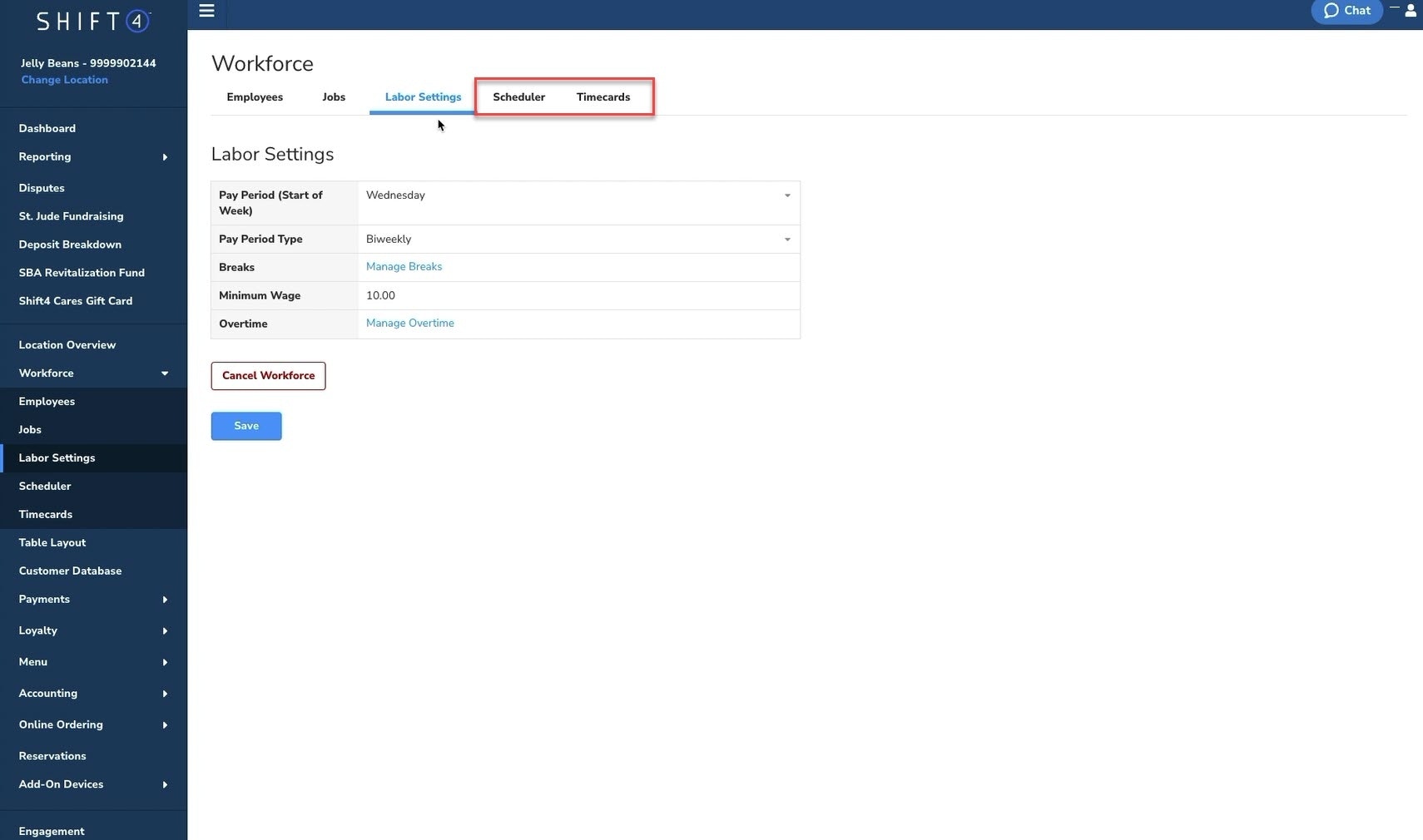The image size is (1423, 840).
Task: Click the user profile icon
Action: (x=1411, y=12)
